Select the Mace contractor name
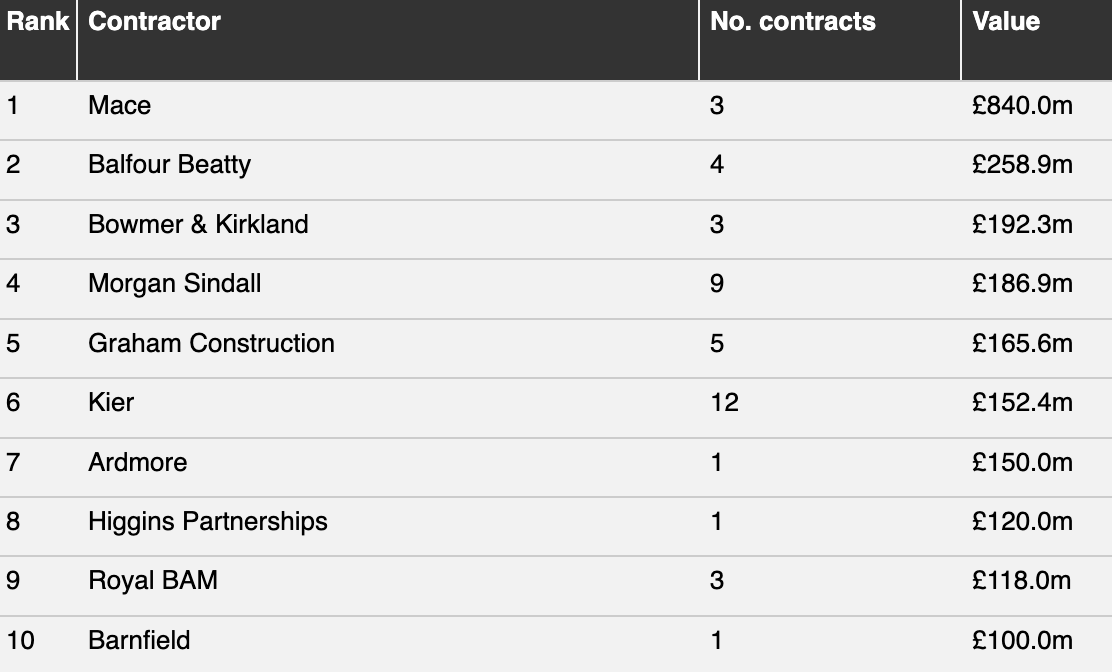Screen dimensions: 1112x672 pos(119,106)
